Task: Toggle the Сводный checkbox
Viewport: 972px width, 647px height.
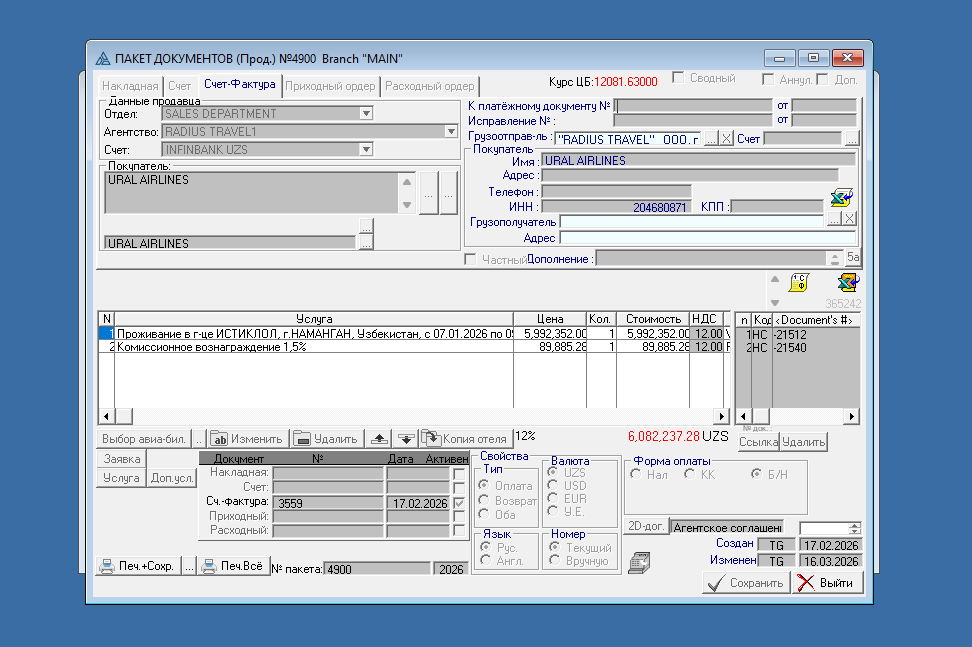Action: (679, 78)
